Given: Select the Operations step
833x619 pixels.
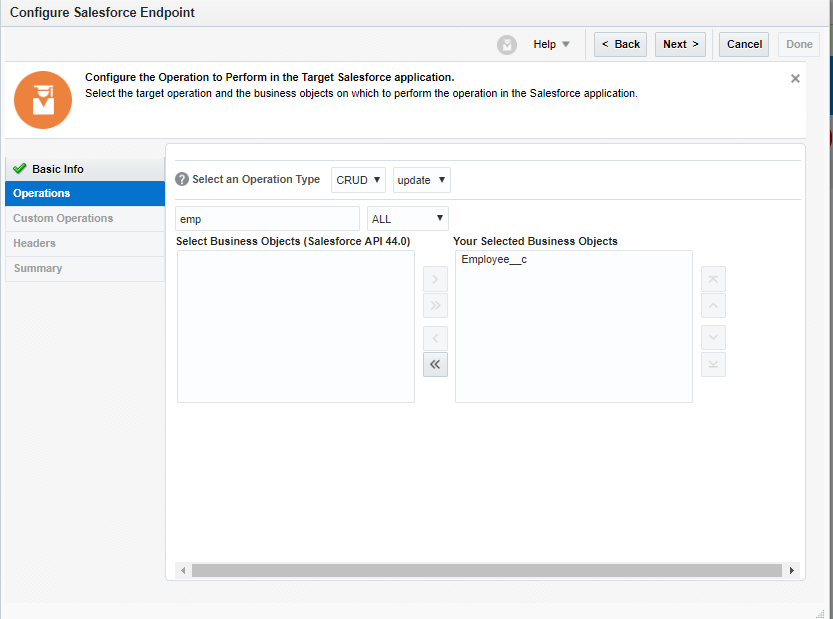Looking at the screenshot, I should (85, 193).
